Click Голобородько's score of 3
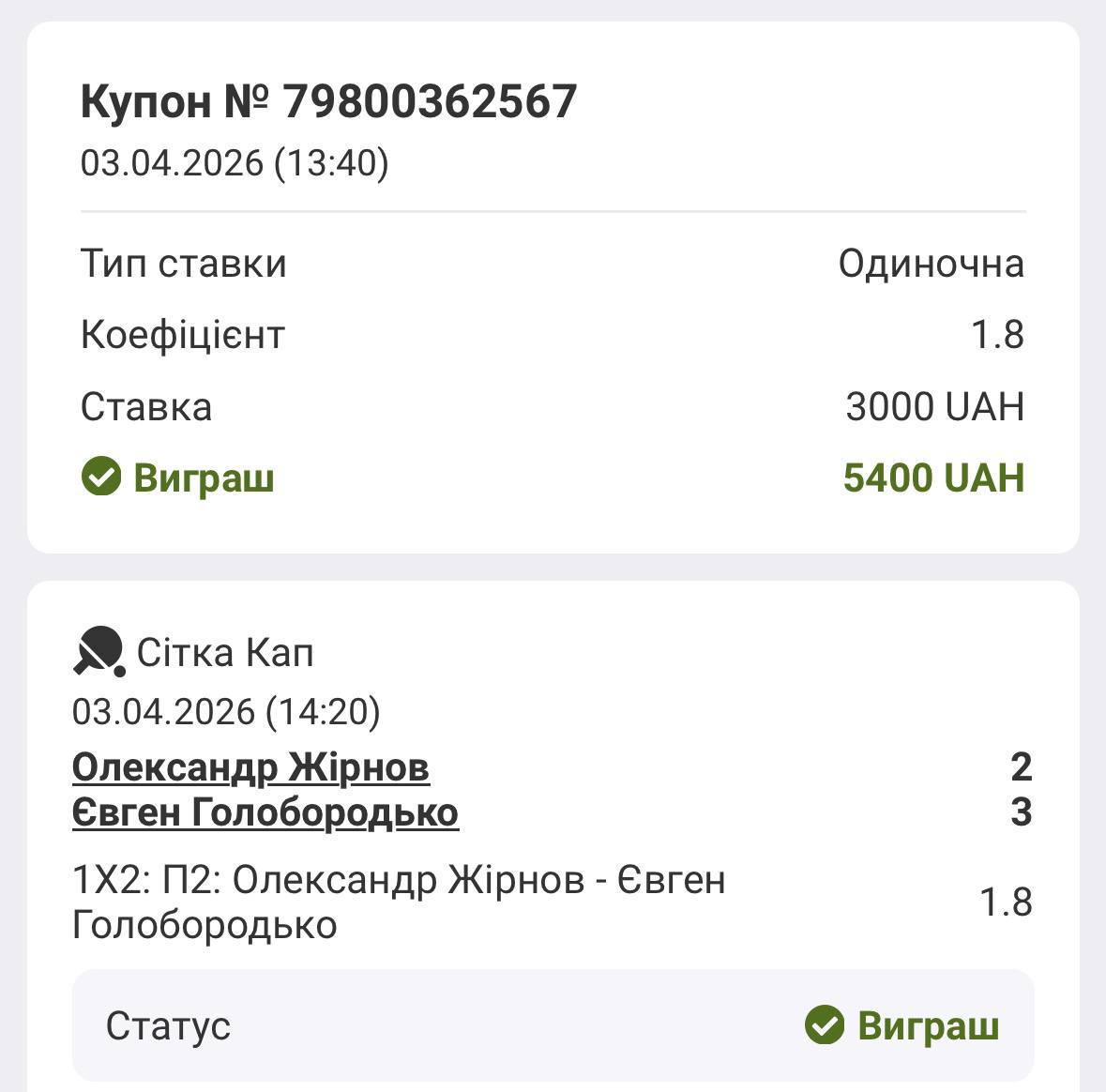This screenshot has width=1106, height=1092. [x=1021, y=812]
